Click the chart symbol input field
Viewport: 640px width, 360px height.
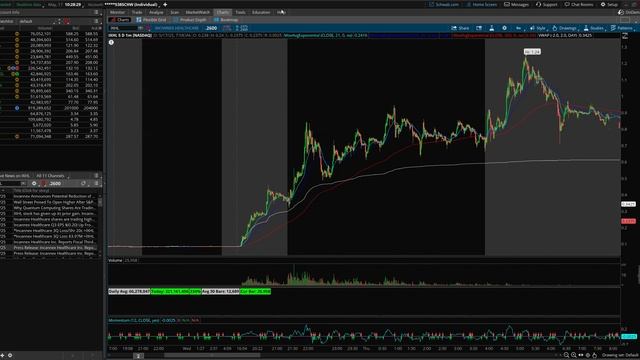point(123,28)
